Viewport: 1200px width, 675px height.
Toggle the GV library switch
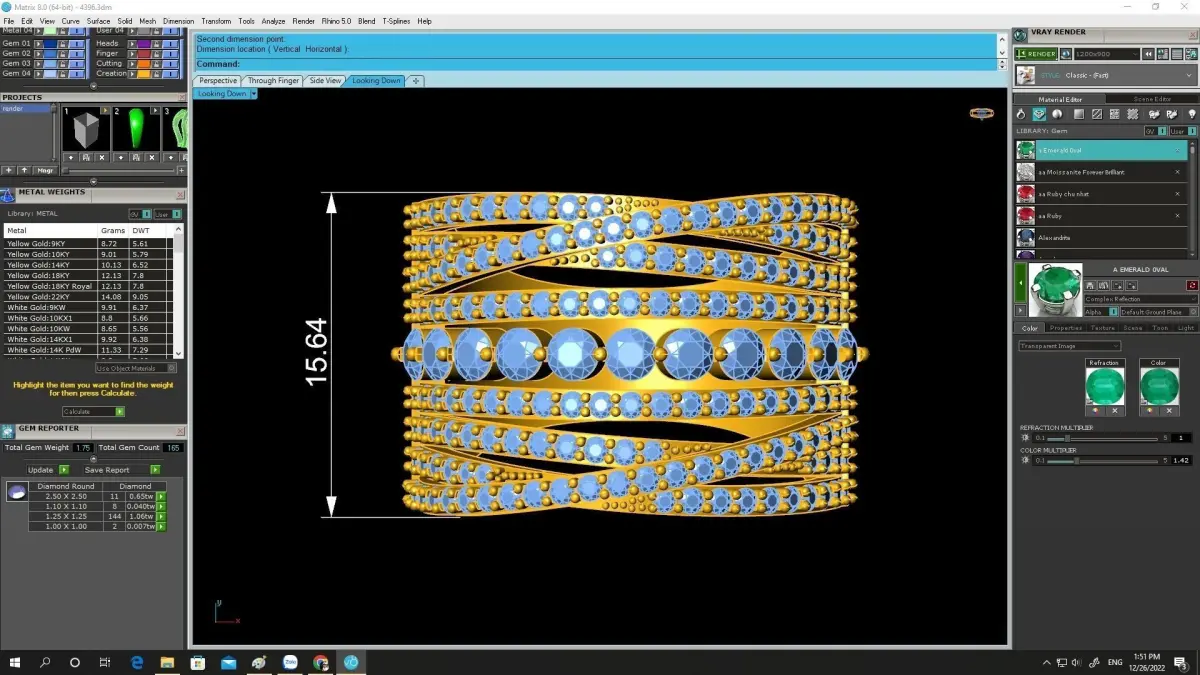pyautogui.click(x=1163, y=131)
